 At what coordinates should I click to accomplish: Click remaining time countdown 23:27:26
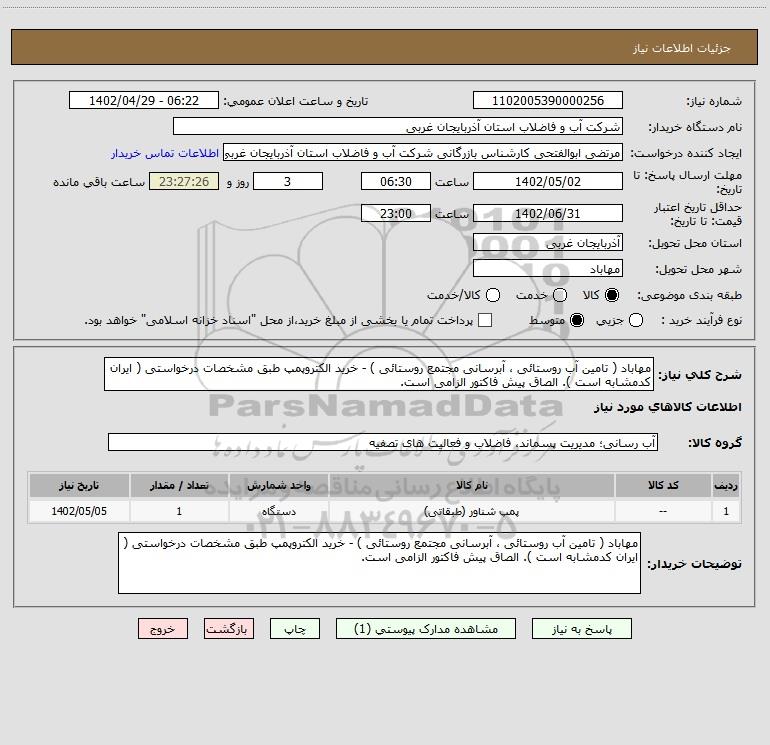coord(184,181)
